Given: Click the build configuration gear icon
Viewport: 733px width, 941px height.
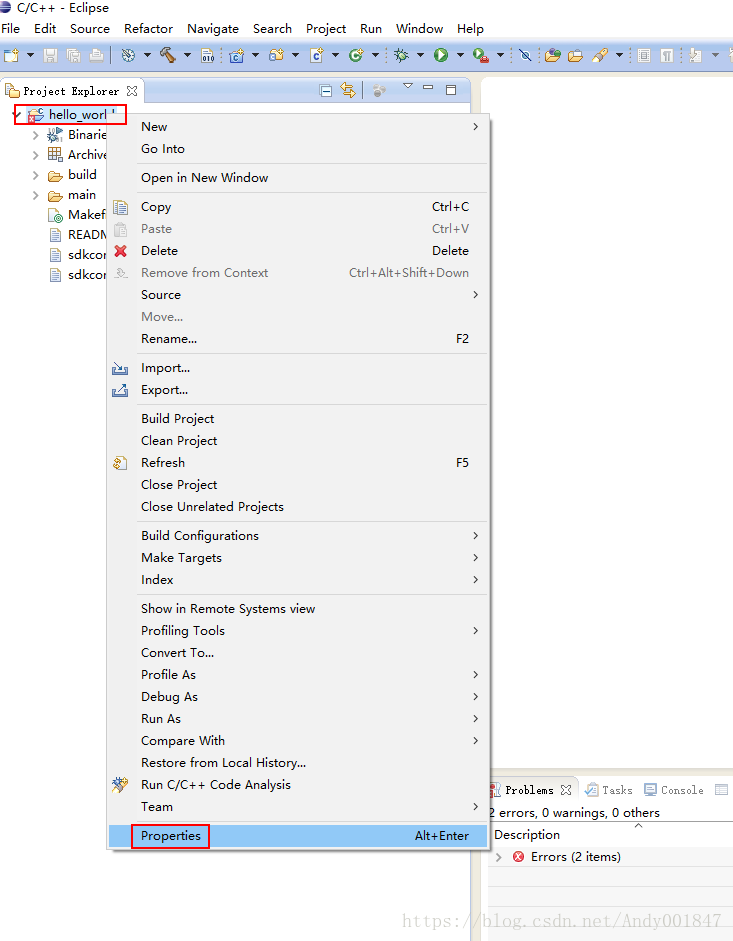Looking at the screenshot, I should [x=128, y=56].
